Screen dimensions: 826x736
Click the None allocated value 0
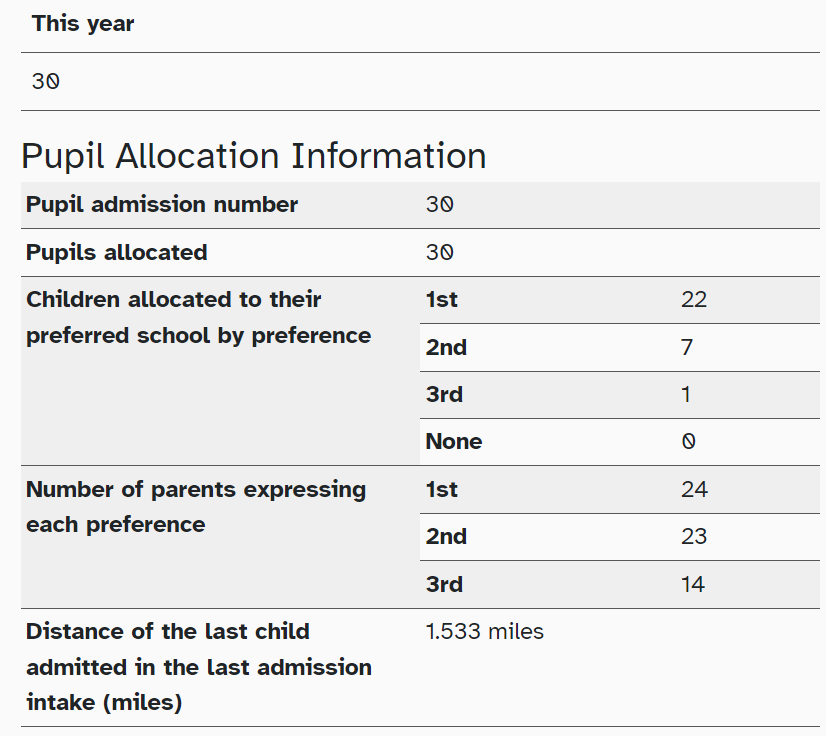pyautogui.click(x=688, y=441)
